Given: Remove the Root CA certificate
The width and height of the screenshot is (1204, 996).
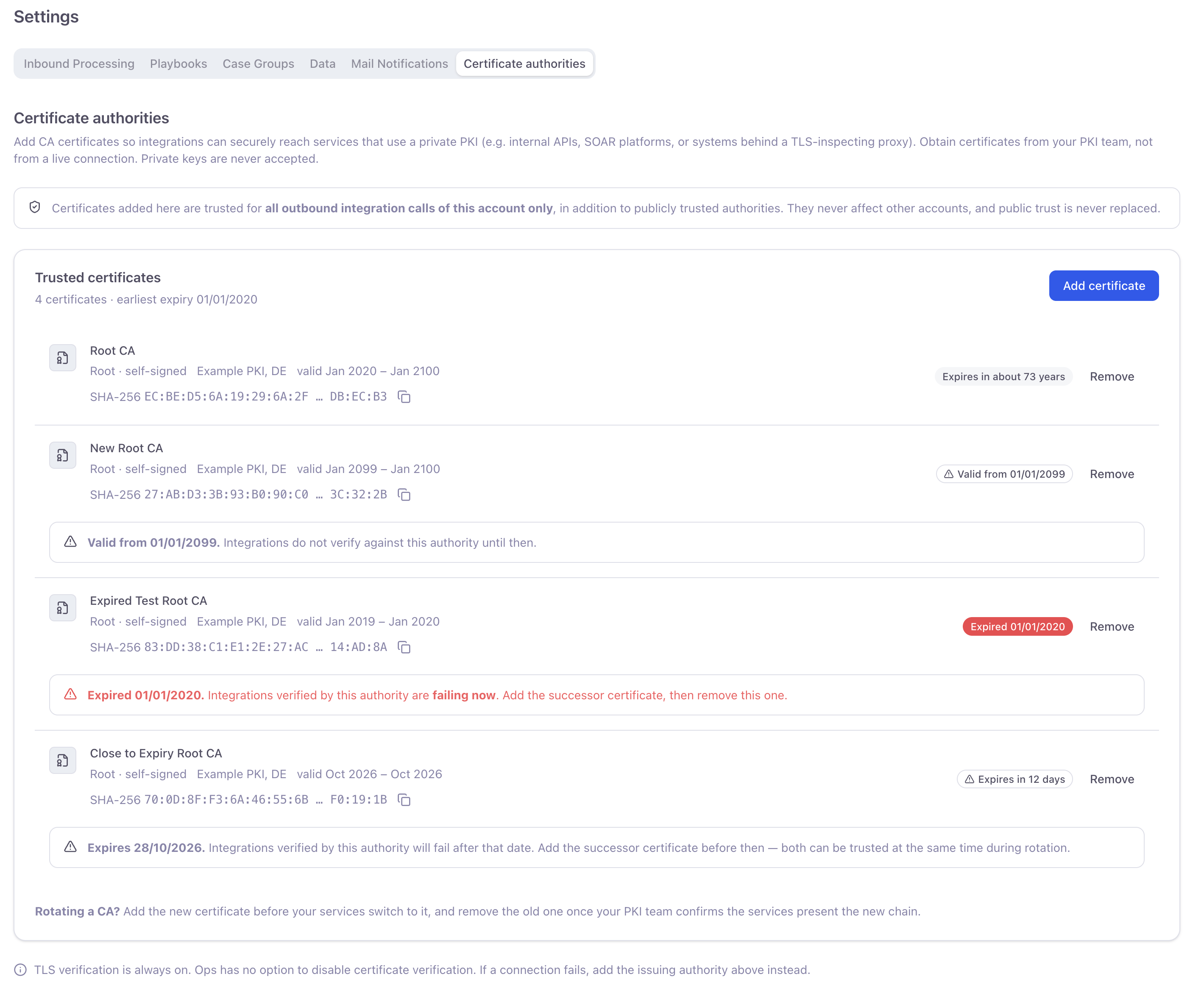Looking at the screenshot, I should [x=1112, y=376].
